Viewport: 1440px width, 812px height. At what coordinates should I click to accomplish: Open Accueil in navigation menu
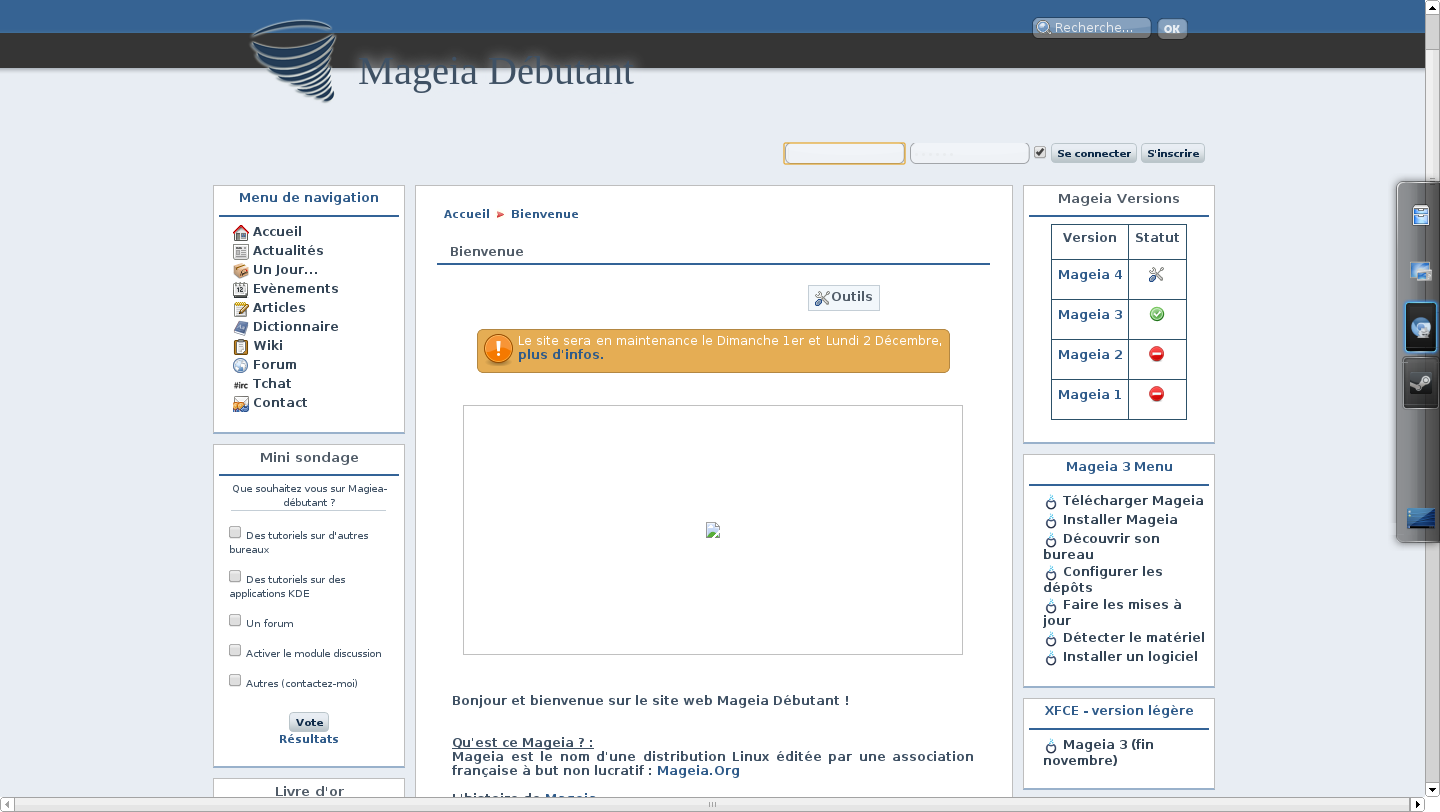pyautogui.click(x=277, y=232)
